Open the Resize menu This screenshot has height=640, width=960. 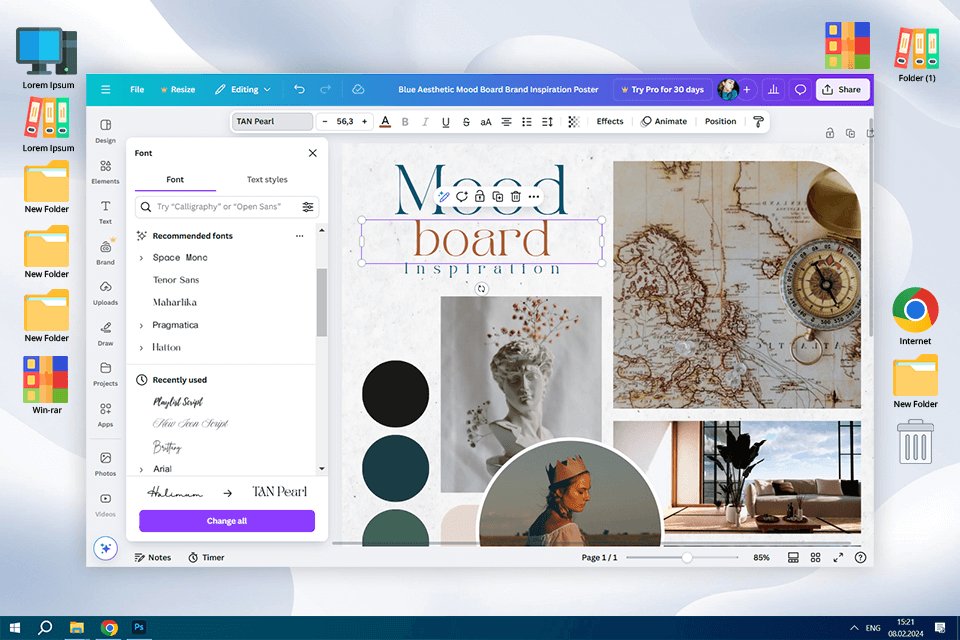click(x=178, y=89)
